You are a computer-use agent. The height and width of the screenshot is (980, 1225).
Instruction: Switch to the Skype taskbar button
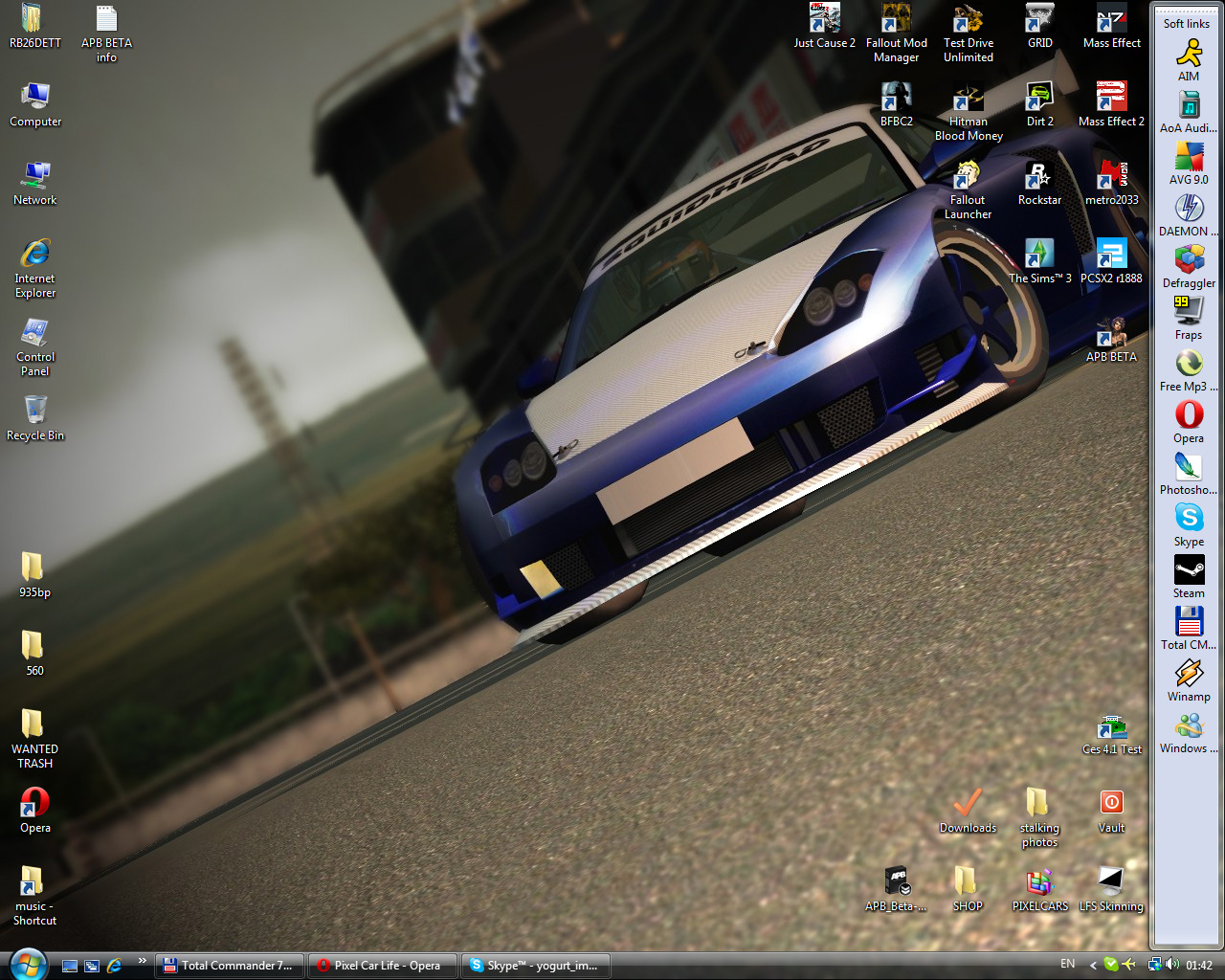(536, 966)
